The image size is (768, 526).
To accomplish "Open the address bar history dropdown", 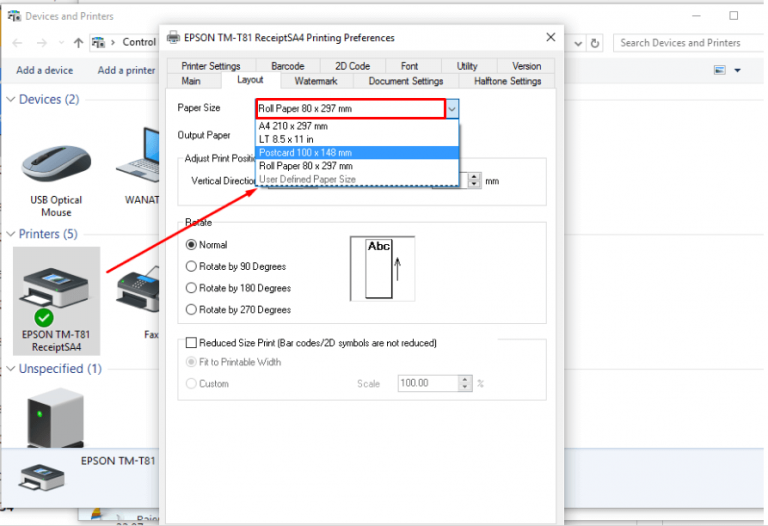I will point(578,43).
